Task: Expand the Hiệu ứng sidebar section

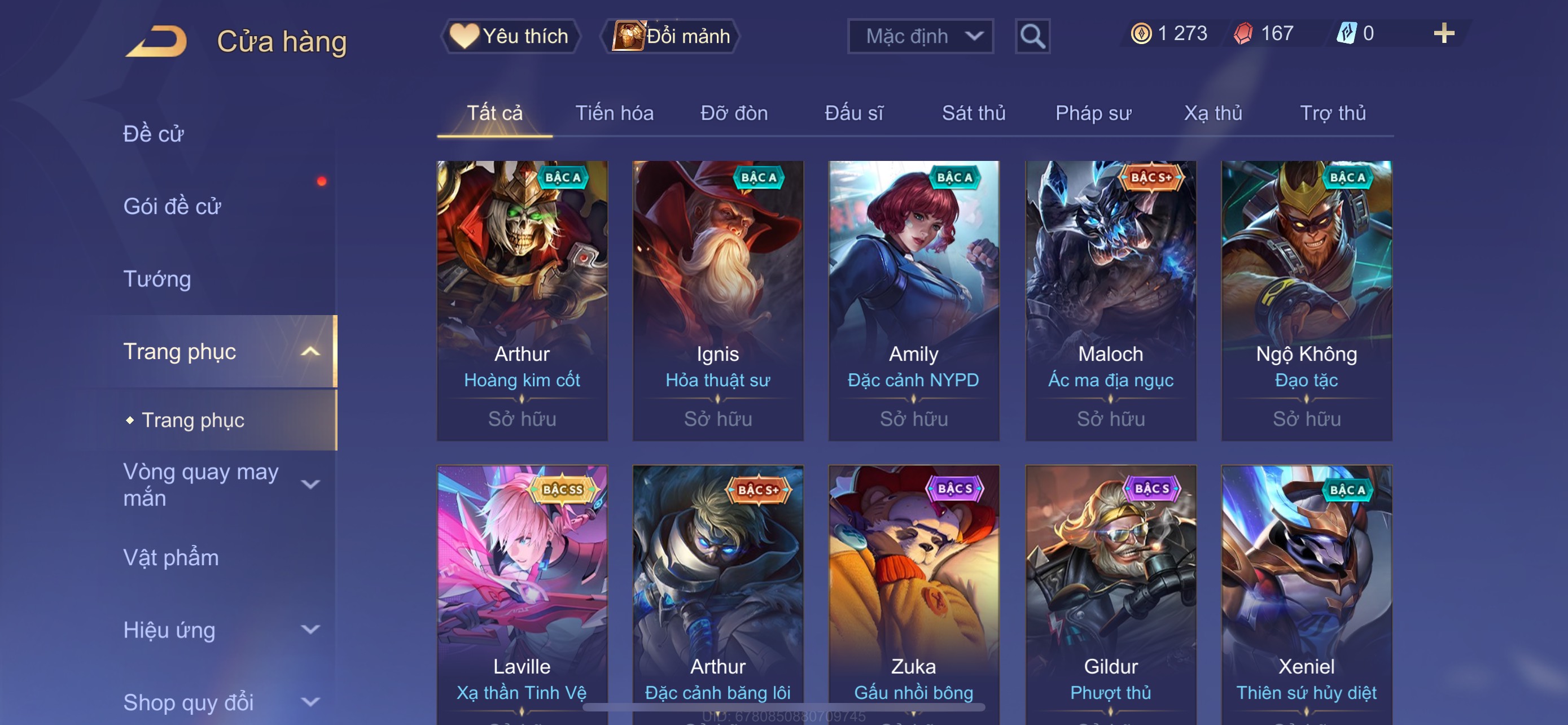Action: coord(310,630)
